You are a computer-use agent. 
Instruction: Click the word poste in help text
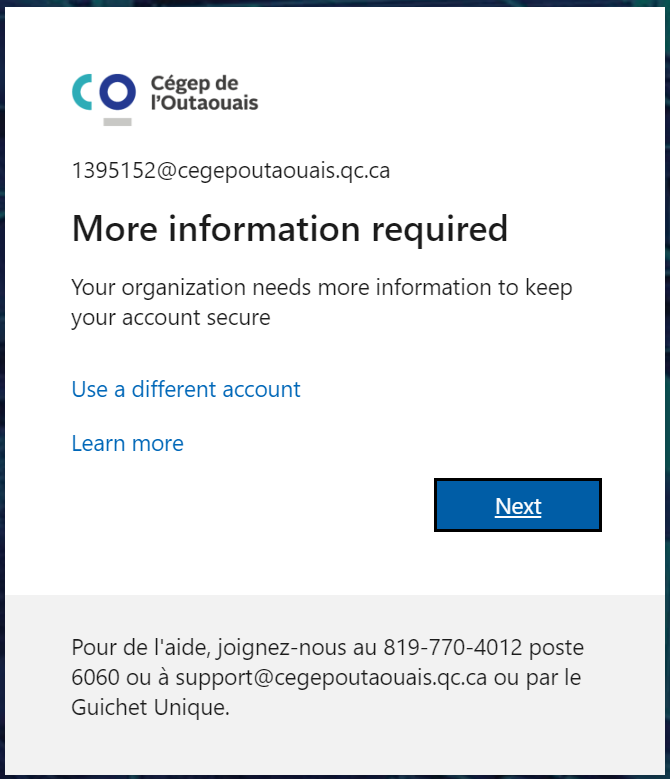pyautogui.click(x=556, y=648)
